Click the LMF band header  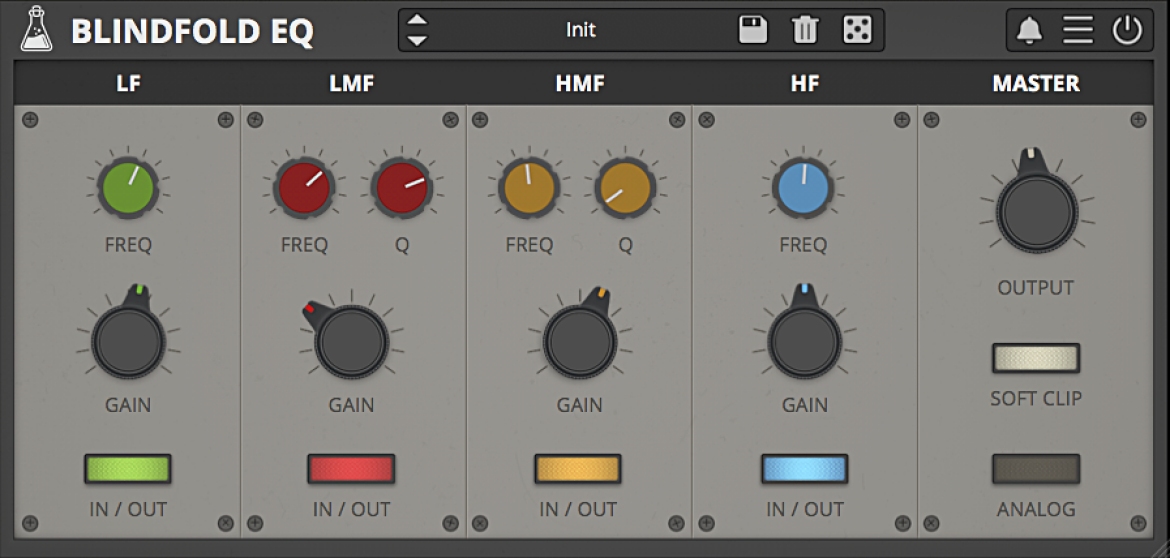point(351,84)
